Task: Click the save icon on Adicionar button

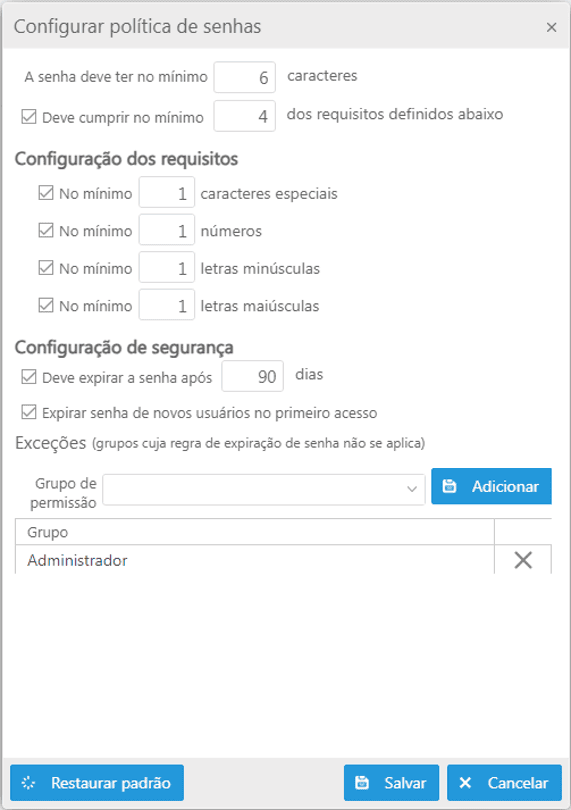Action: [x=450, y=486]
